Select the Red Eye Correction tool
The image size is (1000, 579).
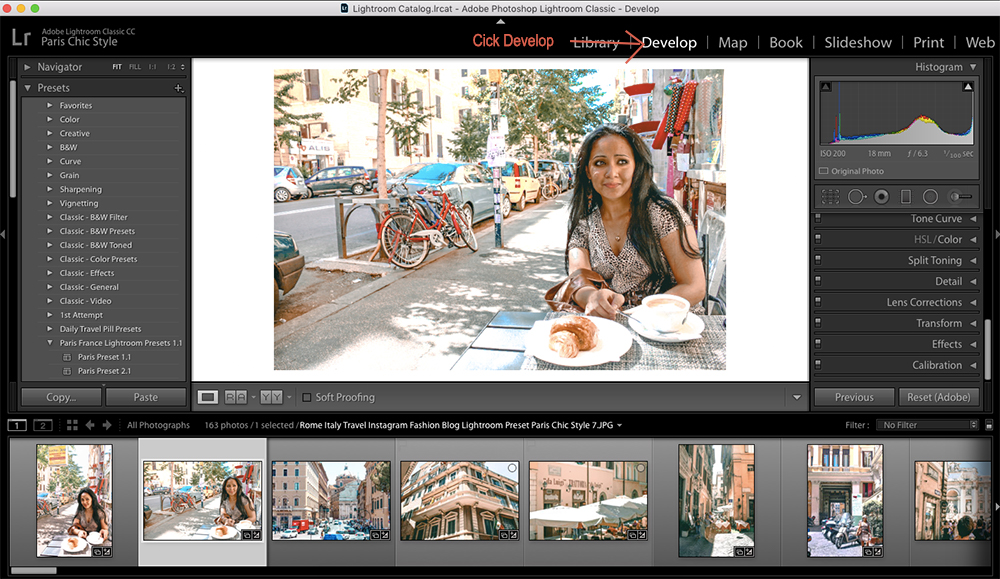pyautogui.click(x=881, y=197)
